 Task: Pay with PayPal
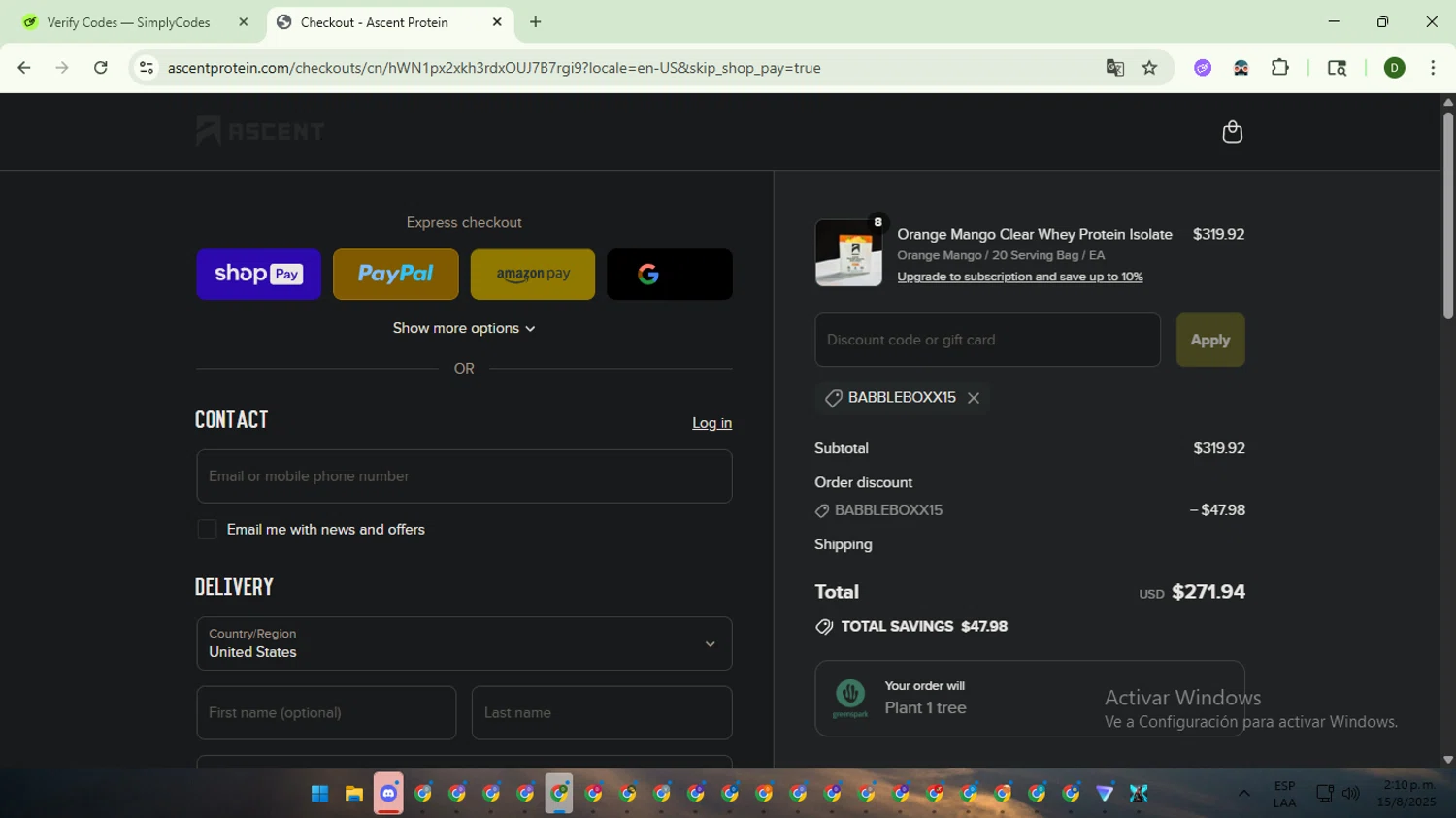pyautogui.click(x=395, y=275)
